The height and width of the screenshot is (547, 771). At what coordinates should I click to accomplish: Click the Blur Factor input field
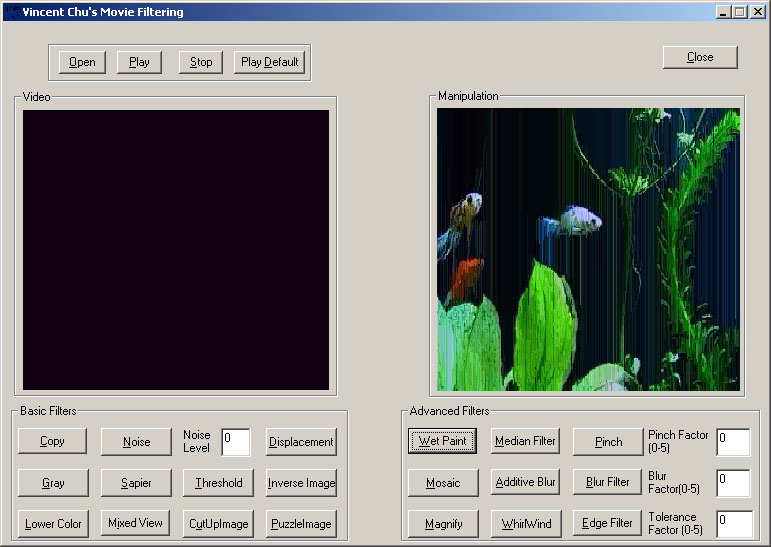coord(734,483)
